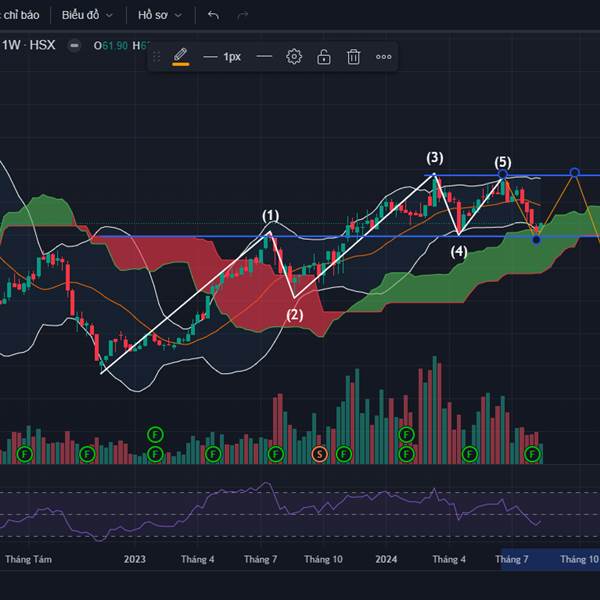Select the Elliott wave label (4)
The width and height of the screenshot is (600, 600).
[x=459, y=251]
